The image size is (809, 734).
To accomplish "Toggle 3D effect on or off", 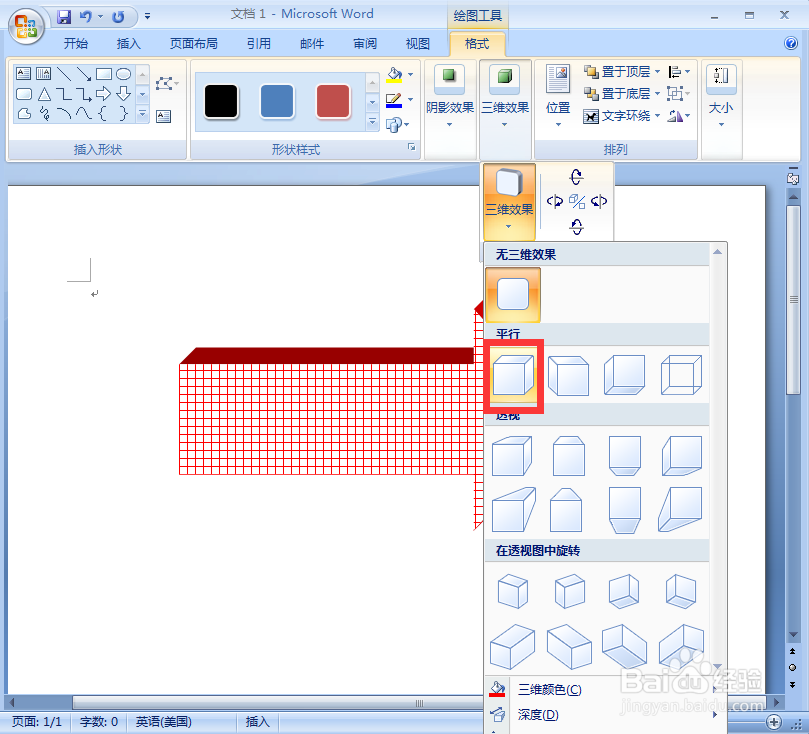I will (x=577, y=201).
